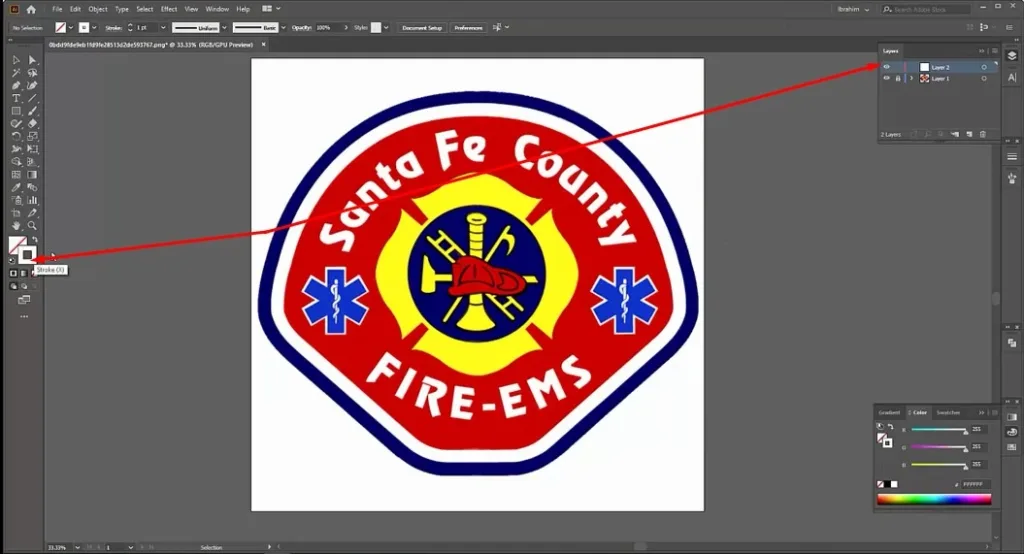Choose the Type tool

point(16,98)
